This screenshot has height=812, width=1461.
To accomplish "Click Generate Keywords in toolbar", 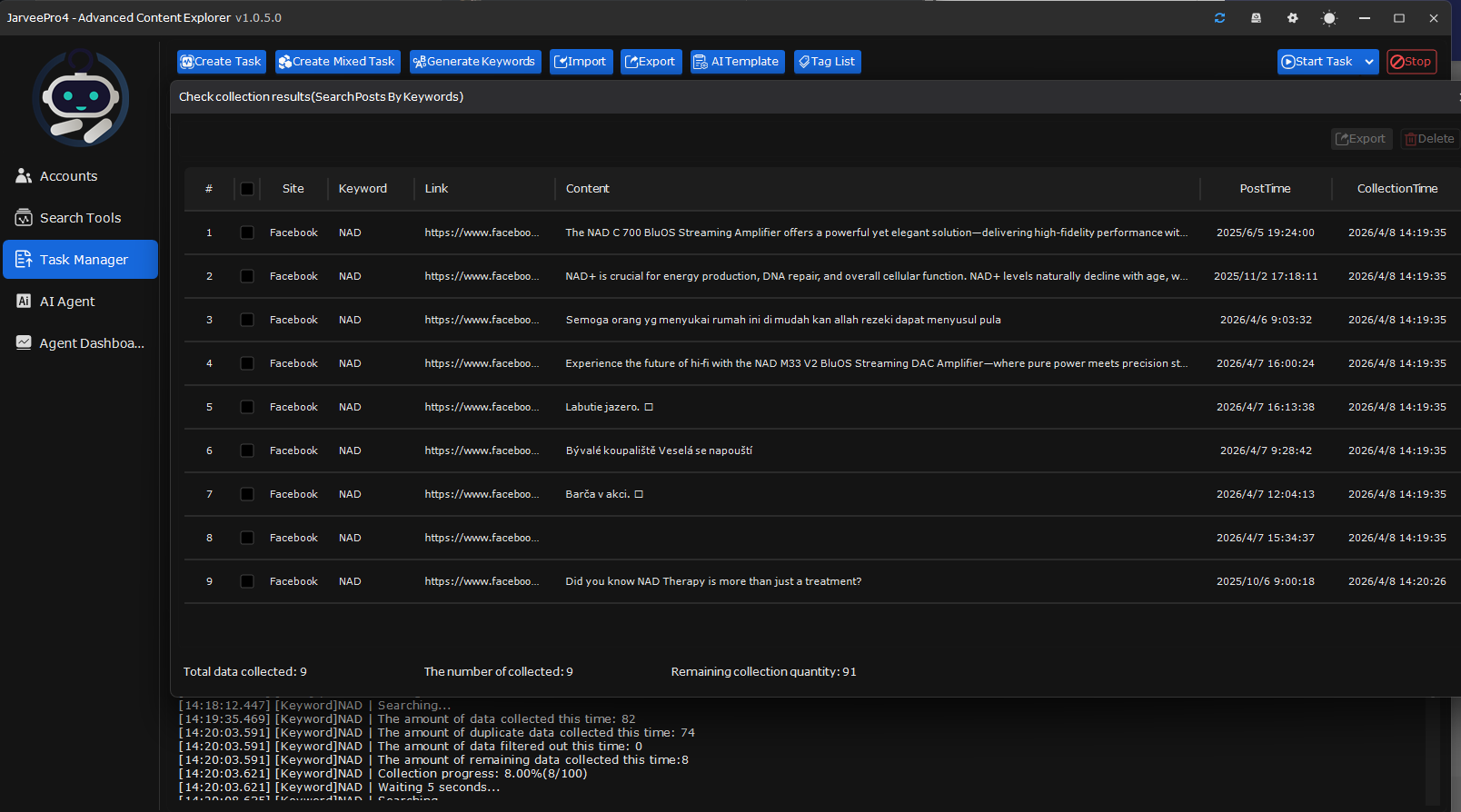I will (x=474, y=62).
